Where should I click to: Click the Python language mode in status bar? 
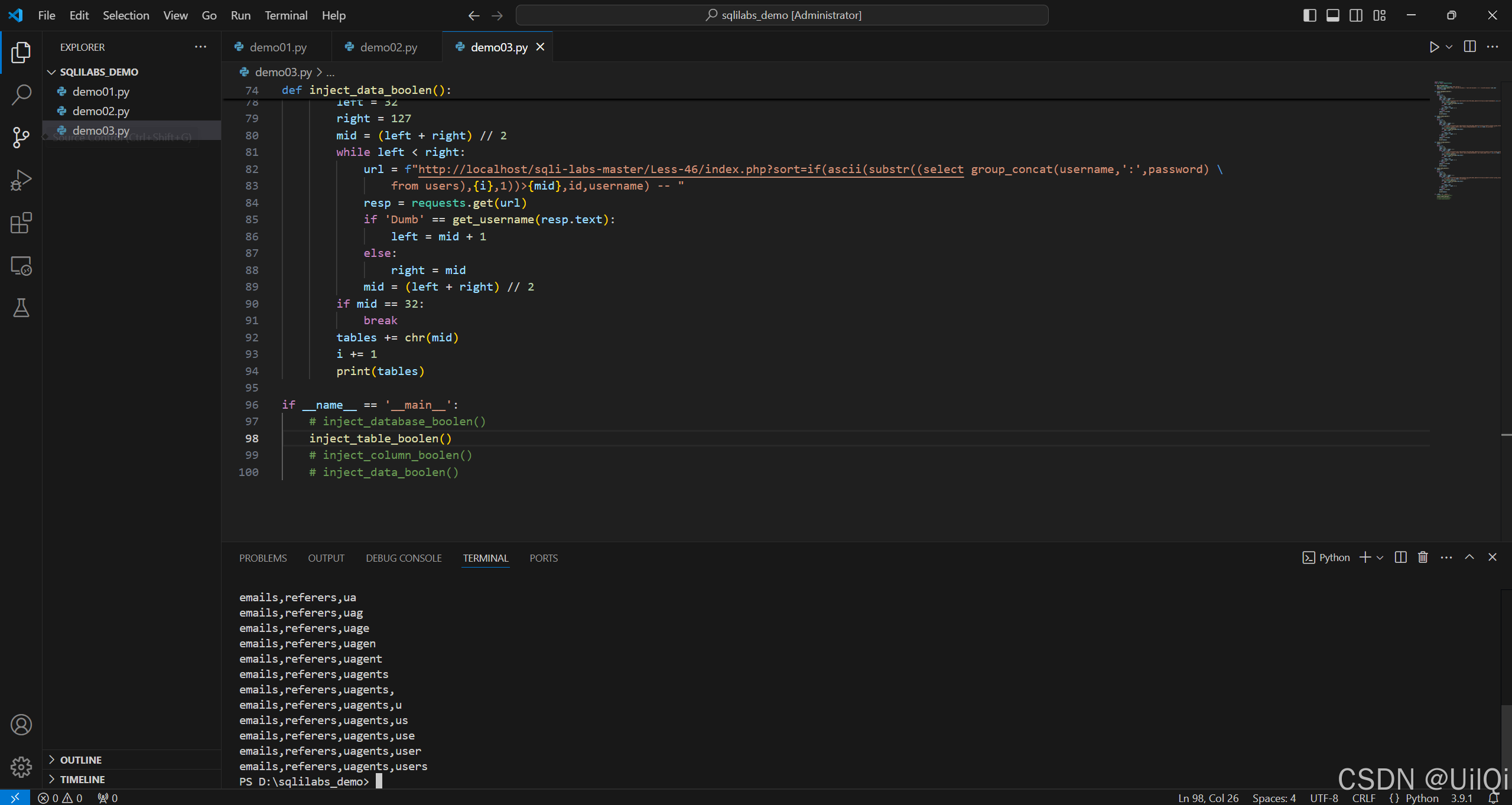tap(1422, 798)
